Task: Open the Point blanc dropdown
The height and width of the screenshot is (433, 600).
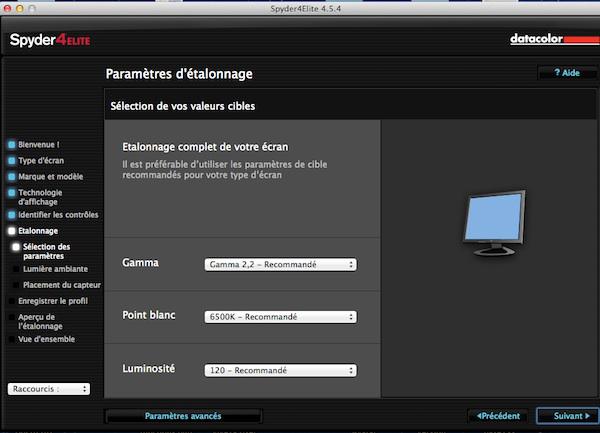Action: (x=280, y=317)
